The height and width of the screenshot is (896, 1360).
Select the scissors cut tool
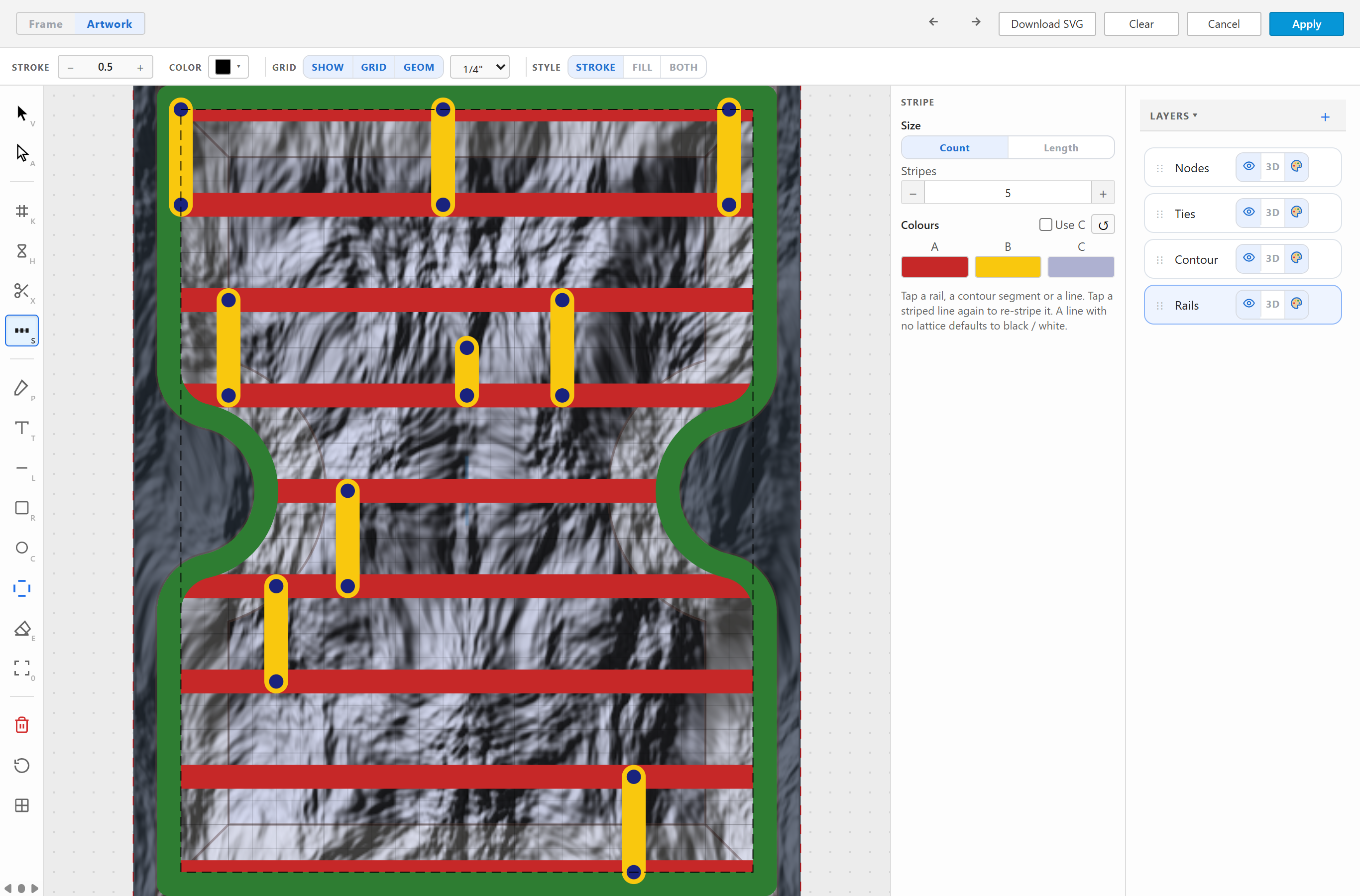(x=22, y=291)
